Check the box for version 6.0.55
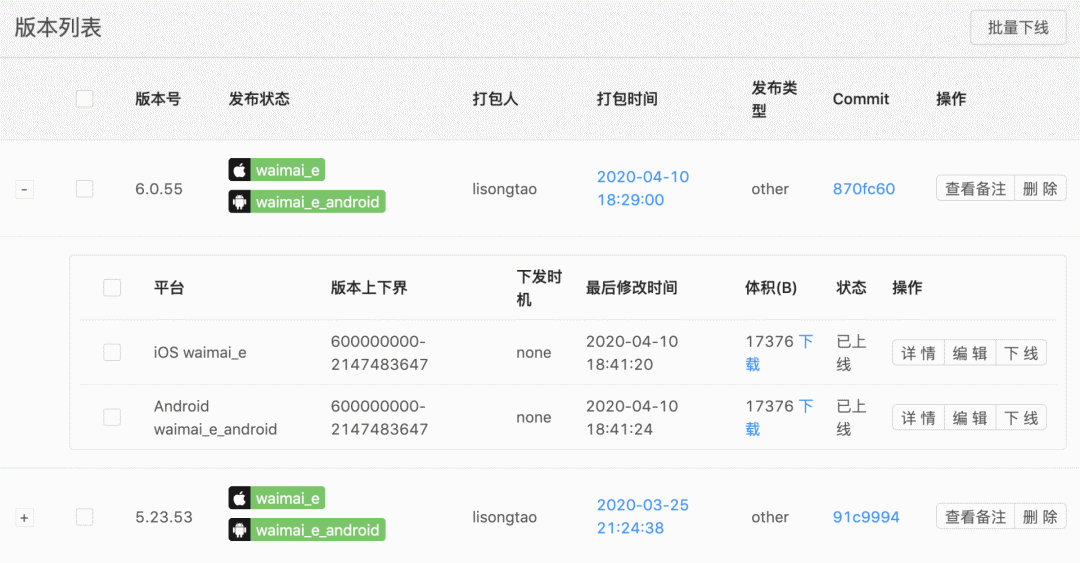Screen dimensions: 1080x563 point(85,189)
